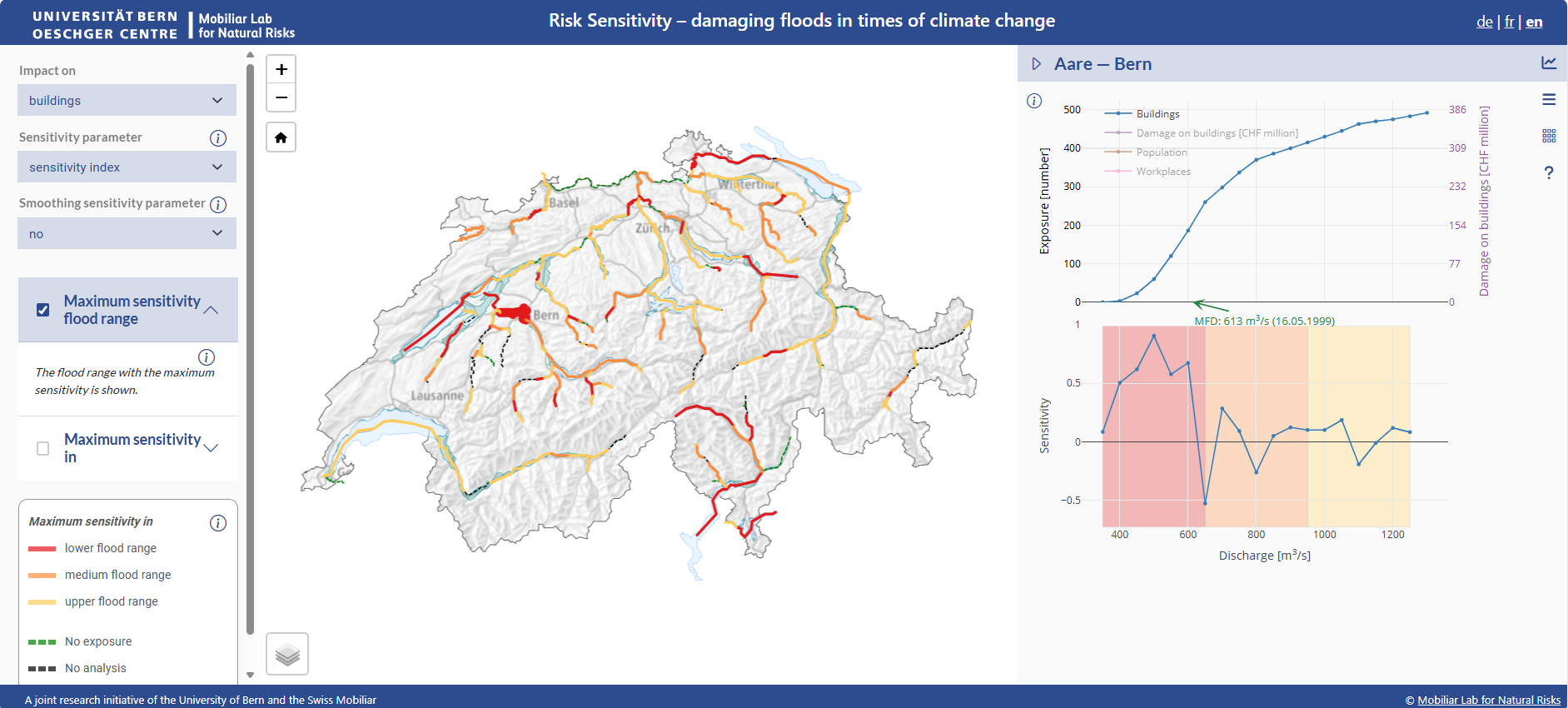Open the hamburger list icon
This screenshot has height=708, width=1568.
pyautogui.click(x=1549, y=100)
